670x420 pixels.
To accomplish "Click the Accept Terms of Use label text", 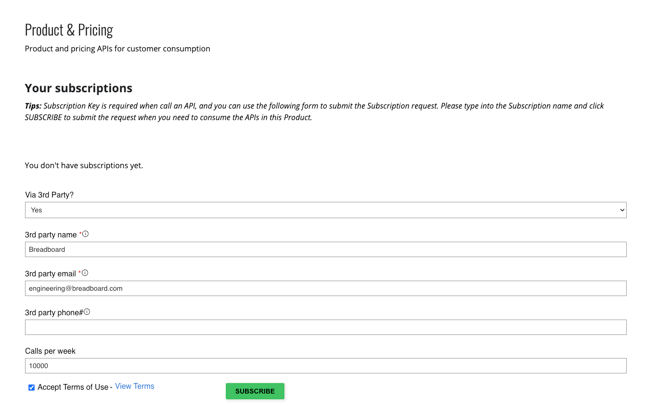I will point(72,388).
